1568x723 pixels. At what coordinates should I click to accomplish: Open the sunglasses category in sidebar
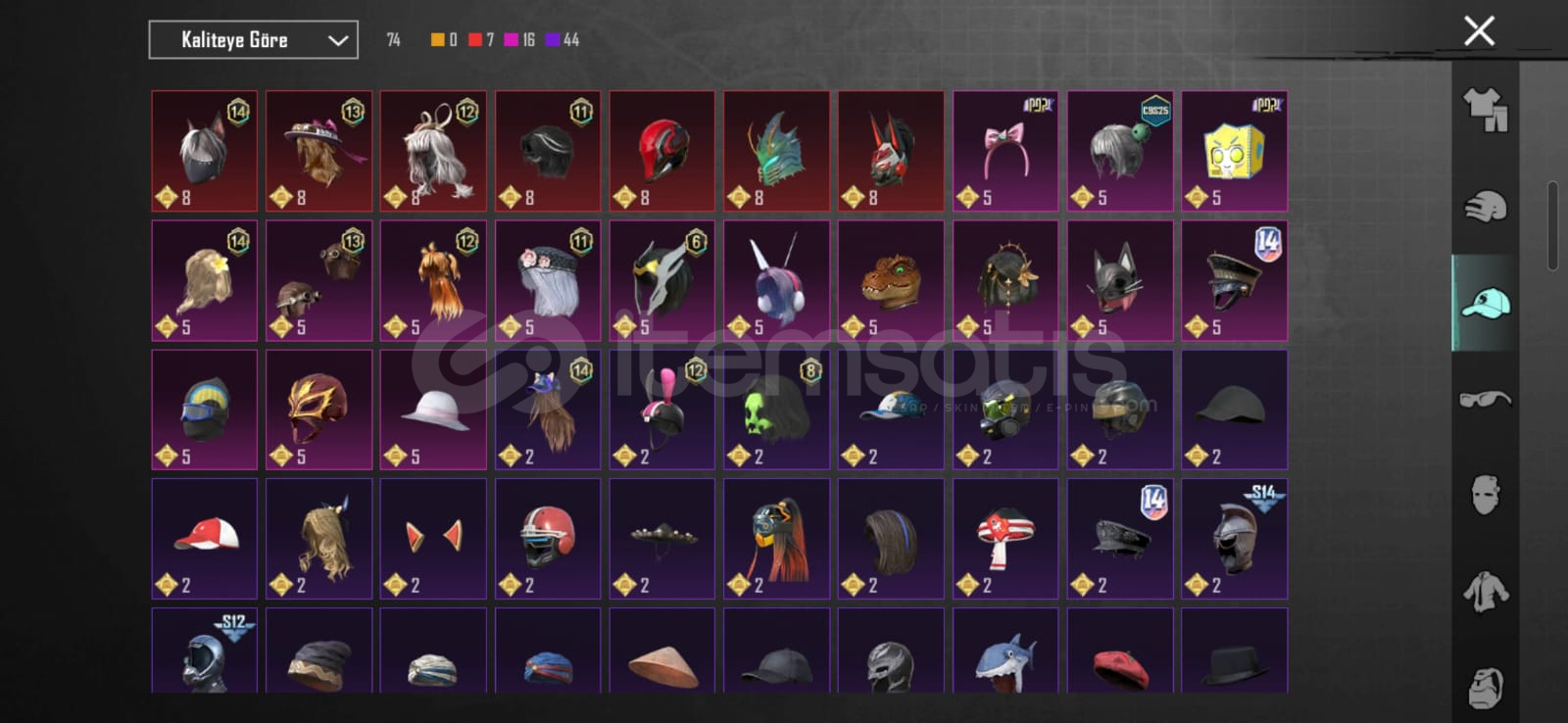[x=1485, y=399]
